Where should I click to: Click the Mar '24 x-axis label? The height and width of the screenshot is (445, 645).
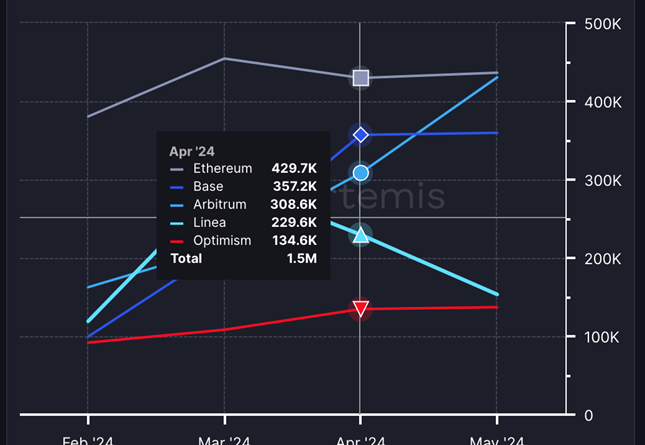pos(225,440)
